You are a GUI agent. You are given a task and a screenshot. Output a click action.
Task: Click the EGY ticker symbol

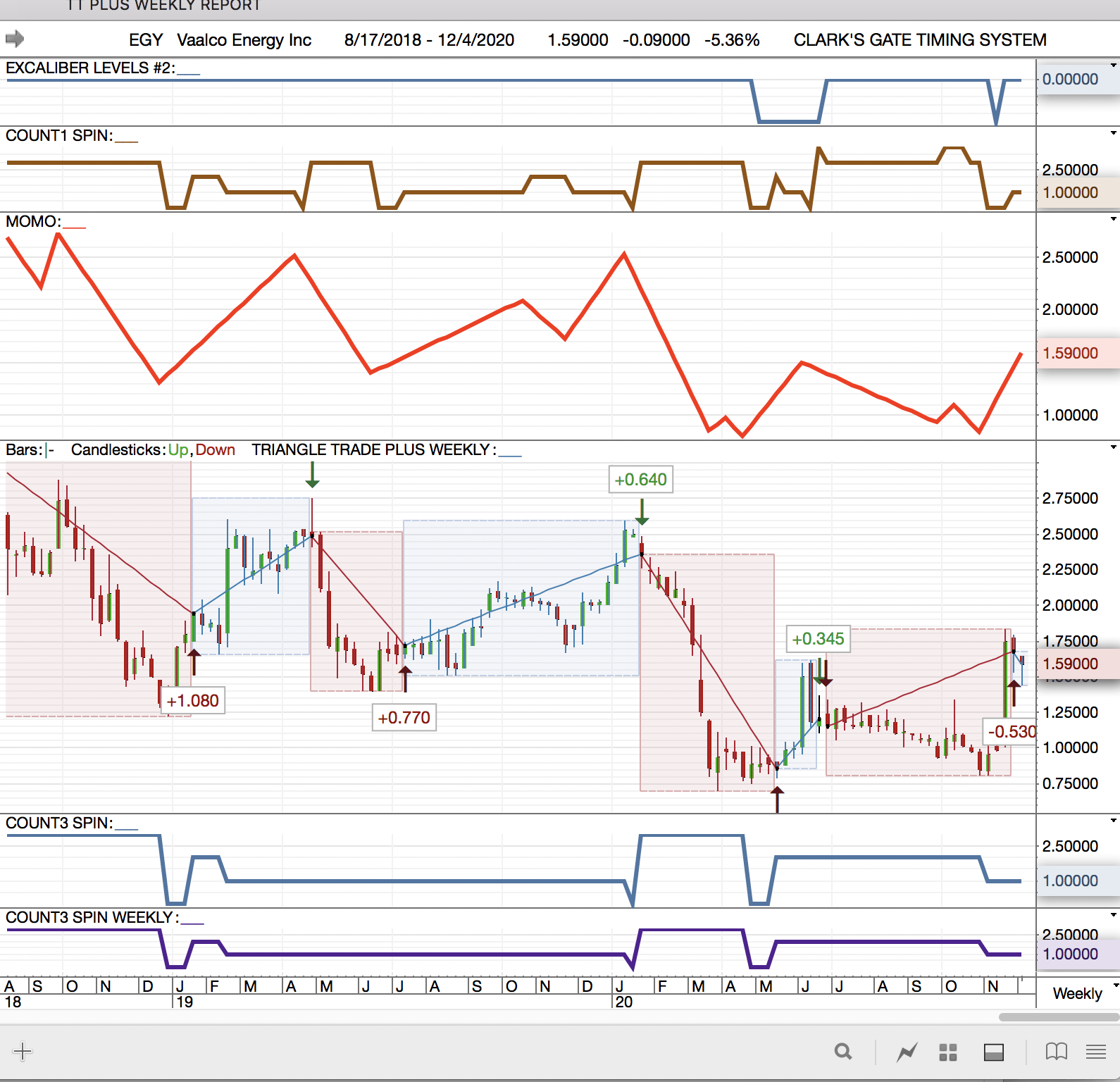[145, 40]
